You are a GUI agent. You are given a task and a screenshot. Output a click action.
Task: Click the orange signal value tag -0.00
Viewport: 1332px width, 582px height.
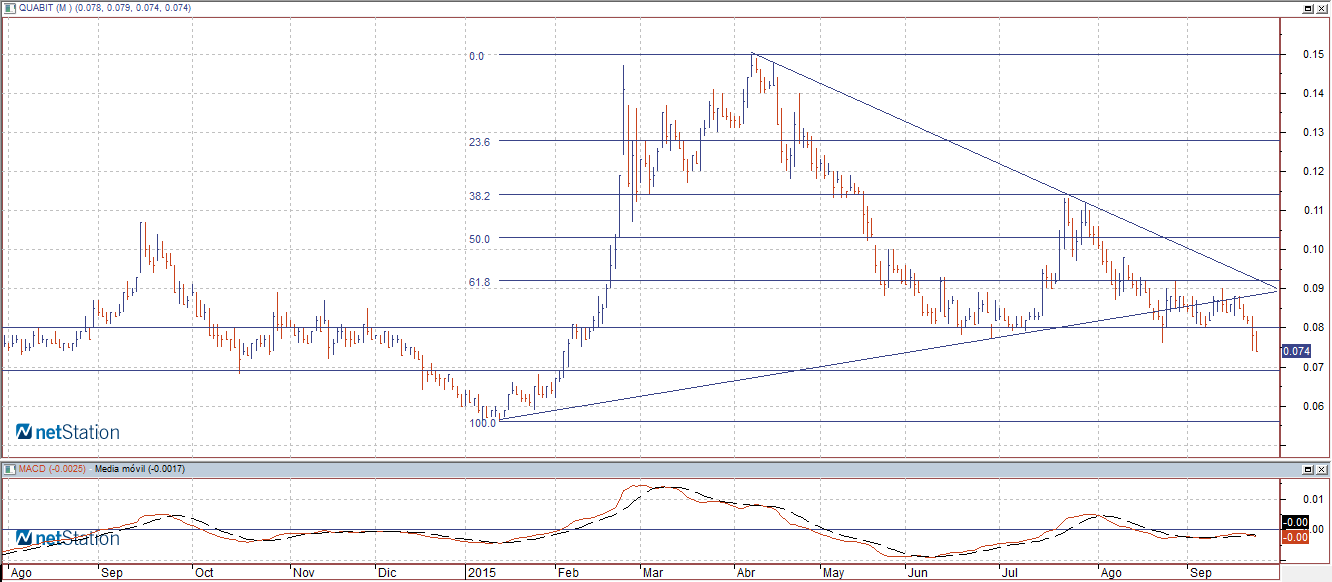(x=1295, y=537)
